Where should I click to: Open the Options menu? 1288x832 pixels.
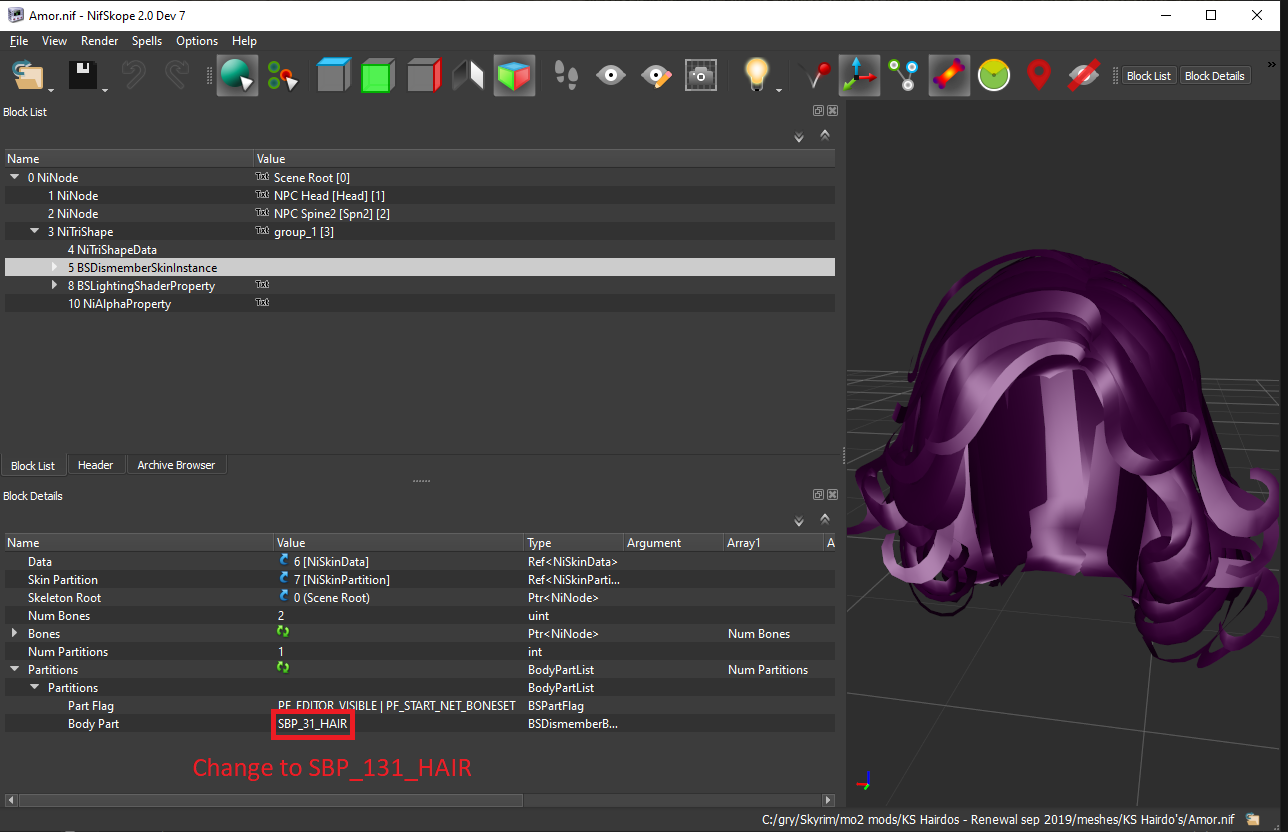(x=197, y=41)
